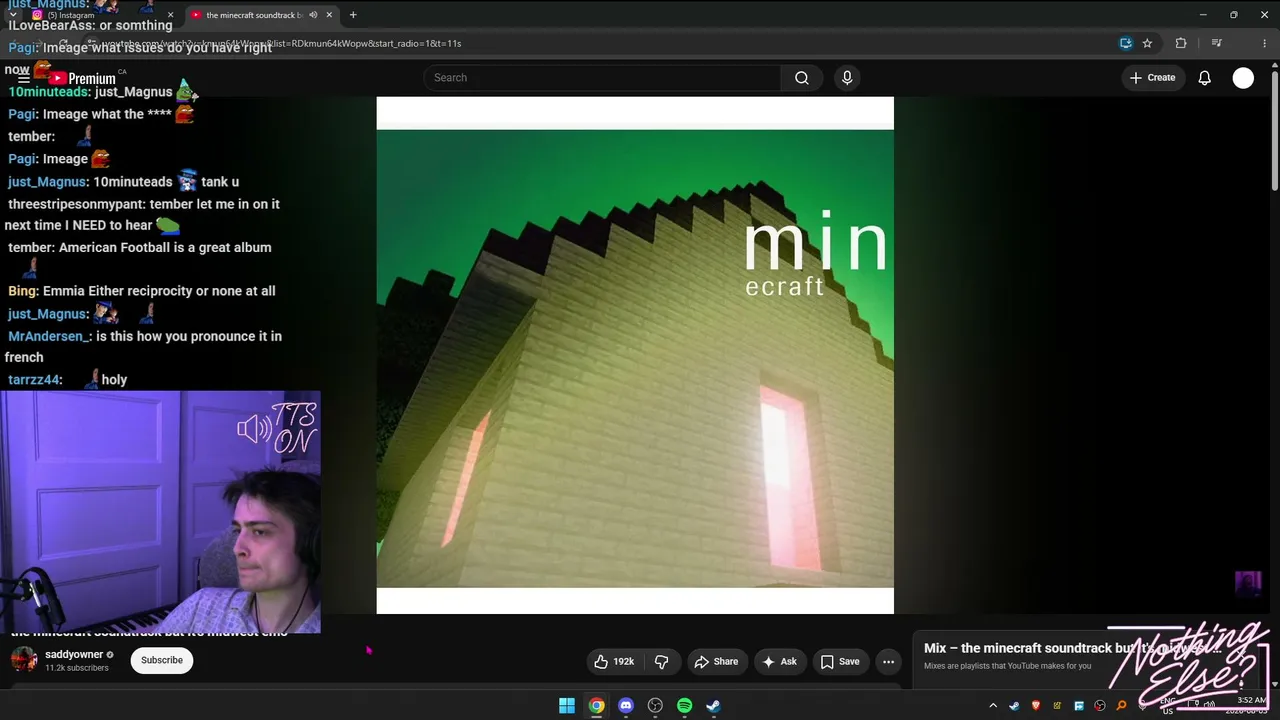1280x720 pixels.
Task: Open Chrome from the taskbar
Action: [596, 706]
